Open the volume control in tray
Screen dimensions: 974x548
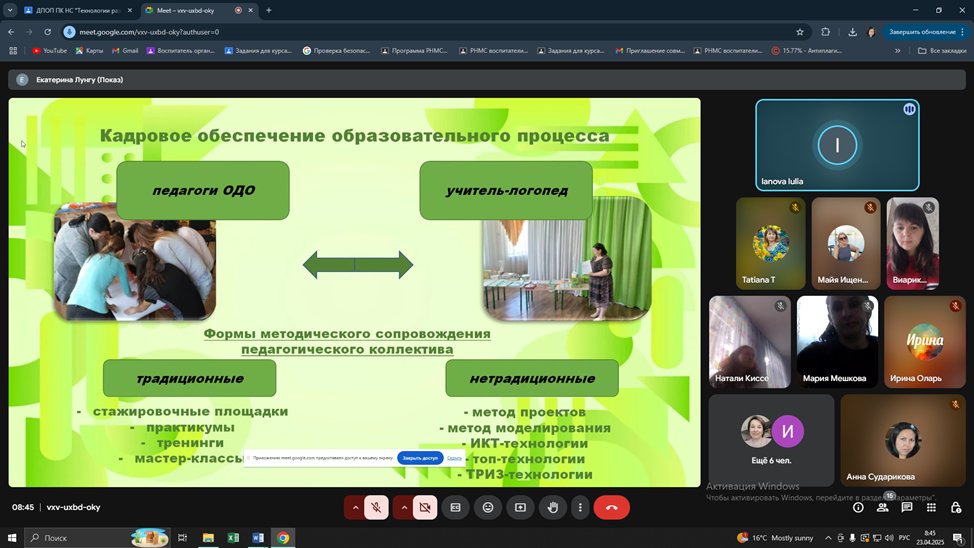pyautogui.click(x=889, y=538)
